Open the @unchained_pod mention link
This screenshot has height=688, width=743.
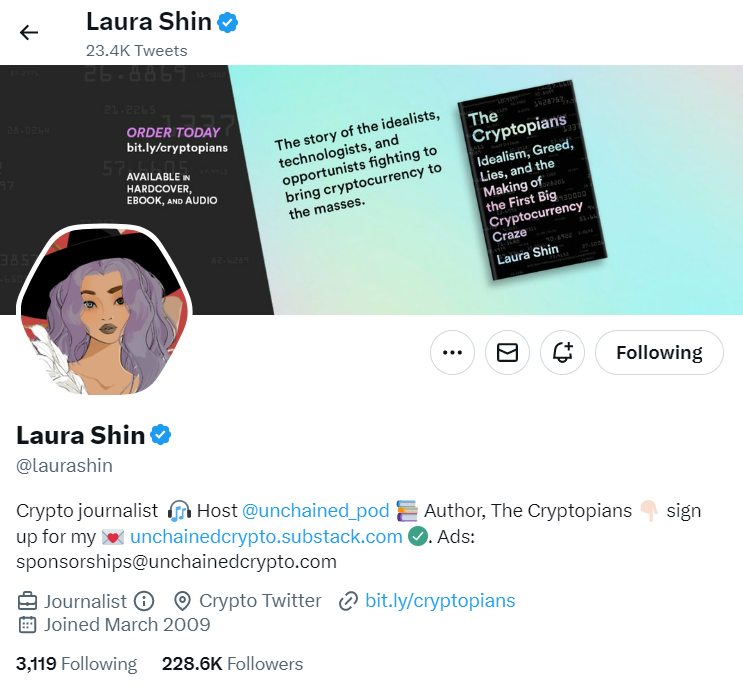pyautogui.click(x=316, y=511)
